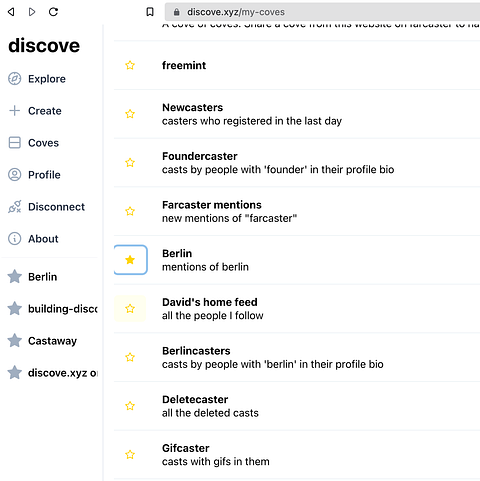Reload the page with the refresh icon
The image size is (480, 481).
click(53, 12)
